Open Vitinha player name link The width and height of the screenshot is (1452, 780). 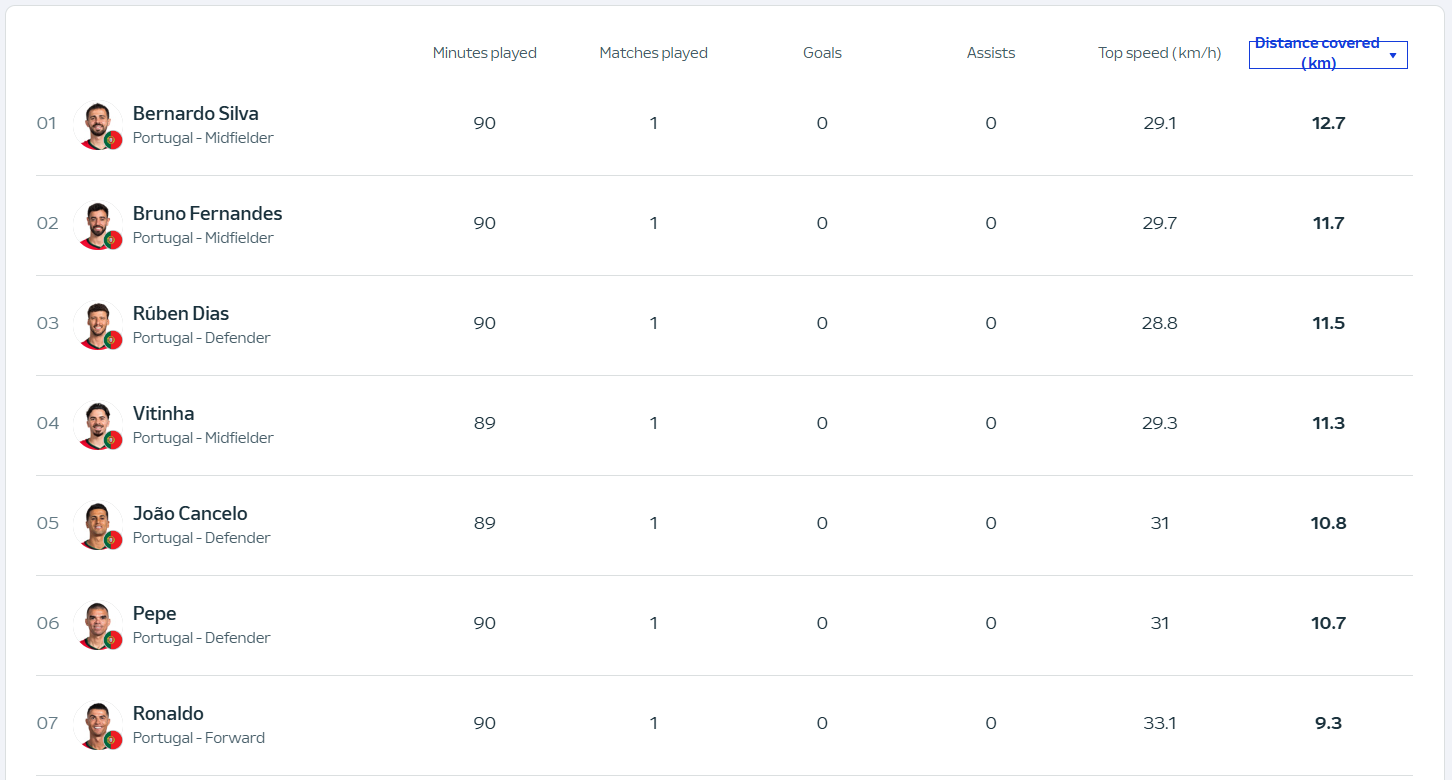163,413
